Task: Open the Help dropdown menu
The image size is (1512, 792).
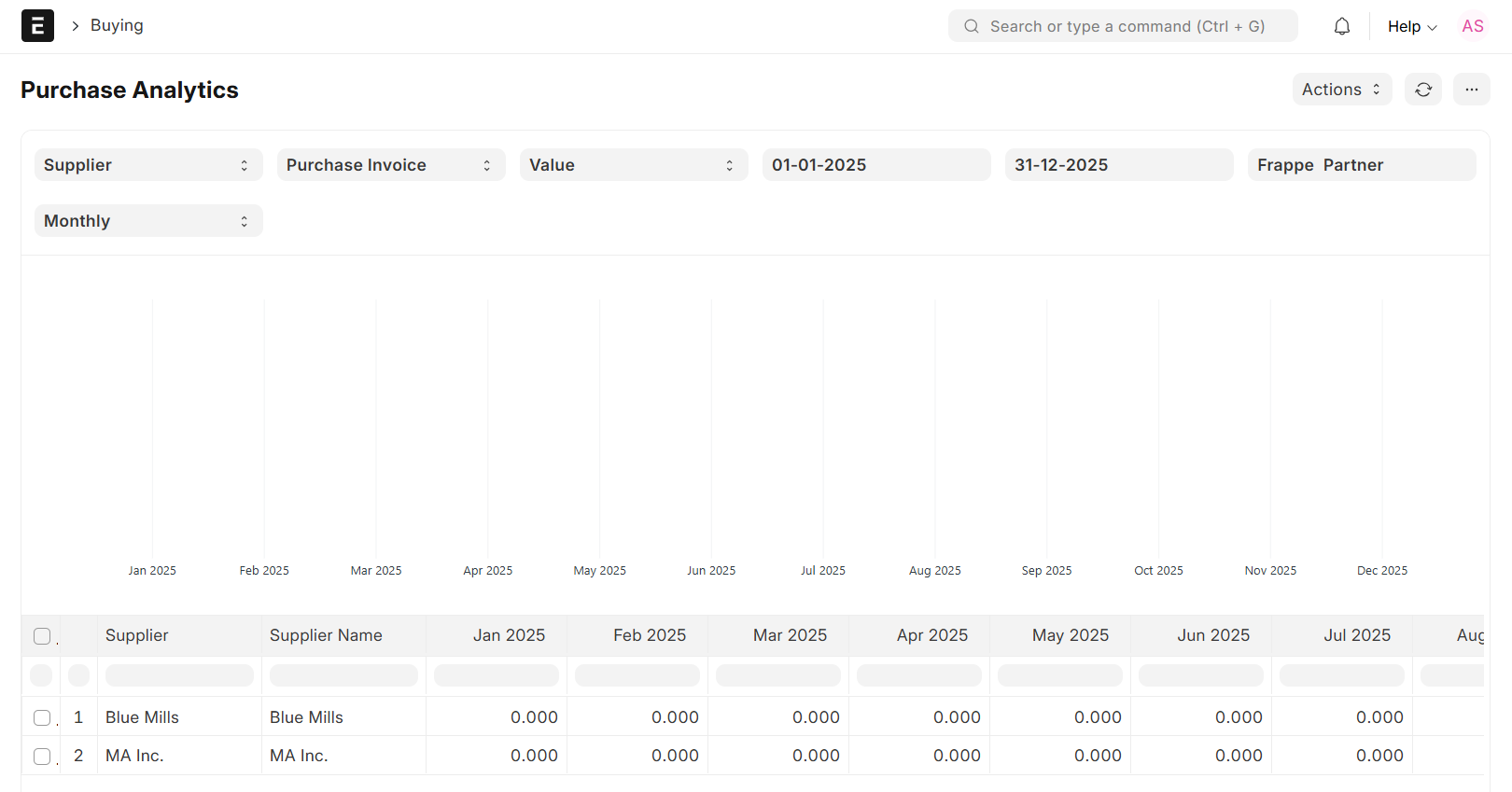Action: (x=1412, y=26)
